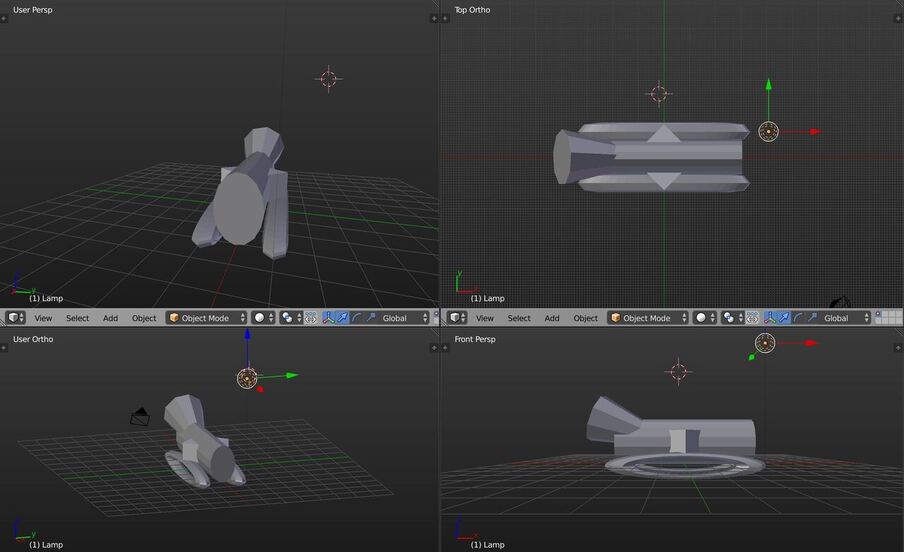Toggle manipulate center points in right header
Image resolution: width=904 pixels, height=552 pixels.
click(752, 318)
